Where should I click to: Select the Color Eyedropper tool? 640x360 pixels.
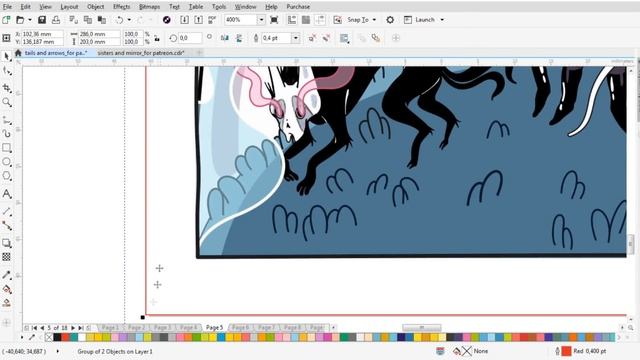coord(7,275)
